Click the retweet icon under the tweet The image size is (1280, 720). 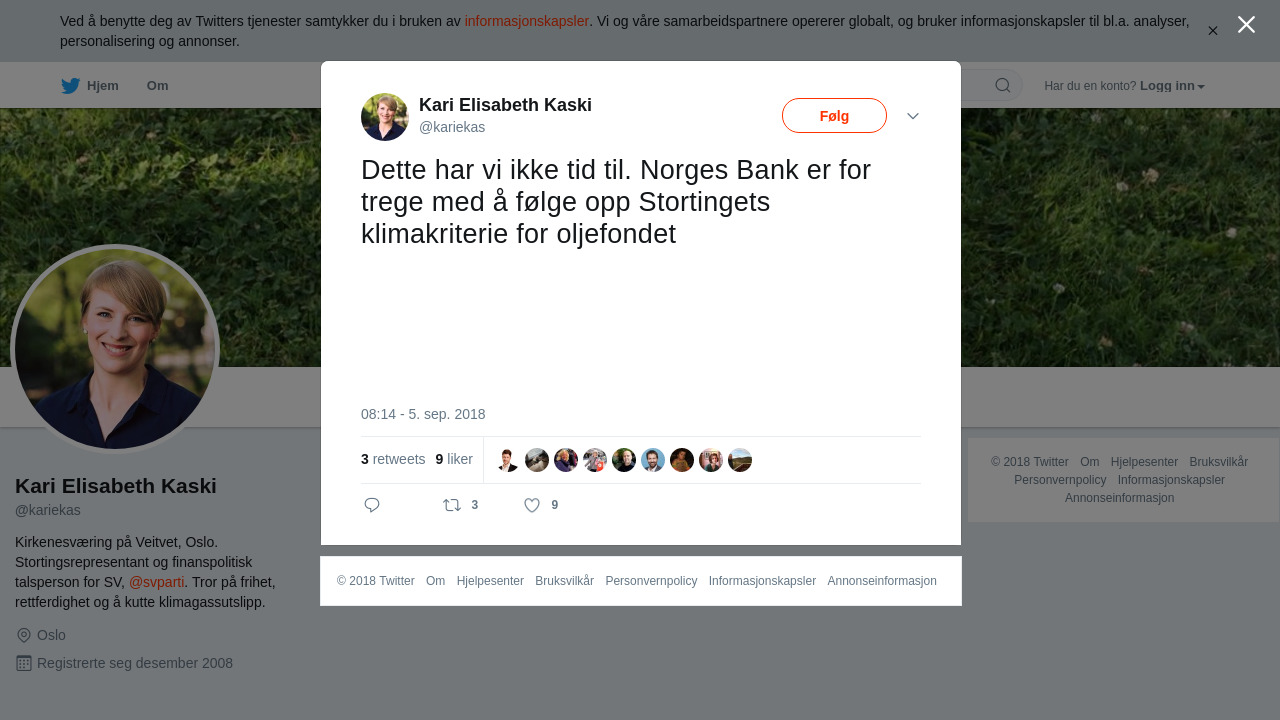pos(452,505)
